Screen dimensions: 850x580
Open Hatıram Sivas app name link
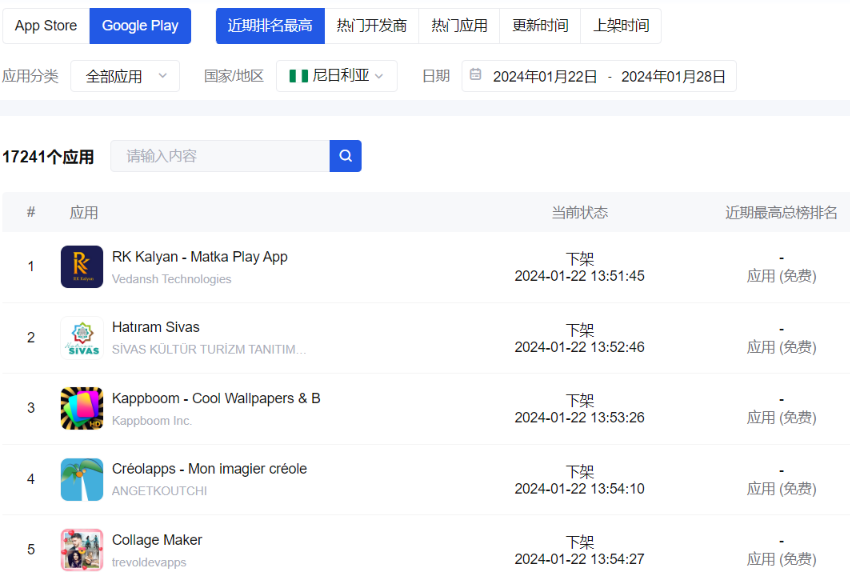pos(156,327)
